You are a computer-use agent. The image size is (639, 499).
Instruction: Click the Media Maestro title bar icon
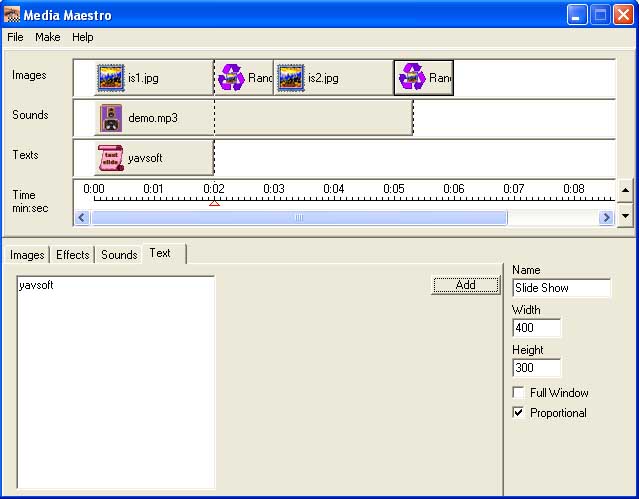(12, 15)
